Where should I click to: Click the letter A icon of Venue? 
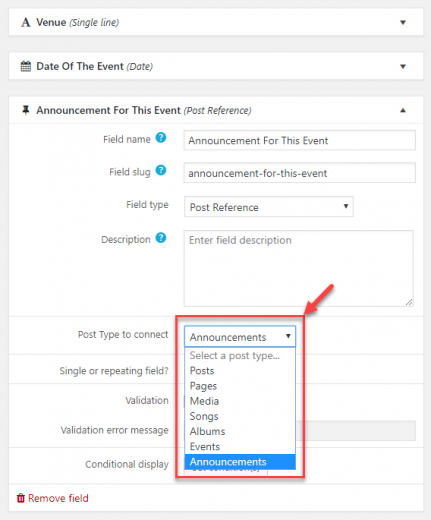coord(26,22)
